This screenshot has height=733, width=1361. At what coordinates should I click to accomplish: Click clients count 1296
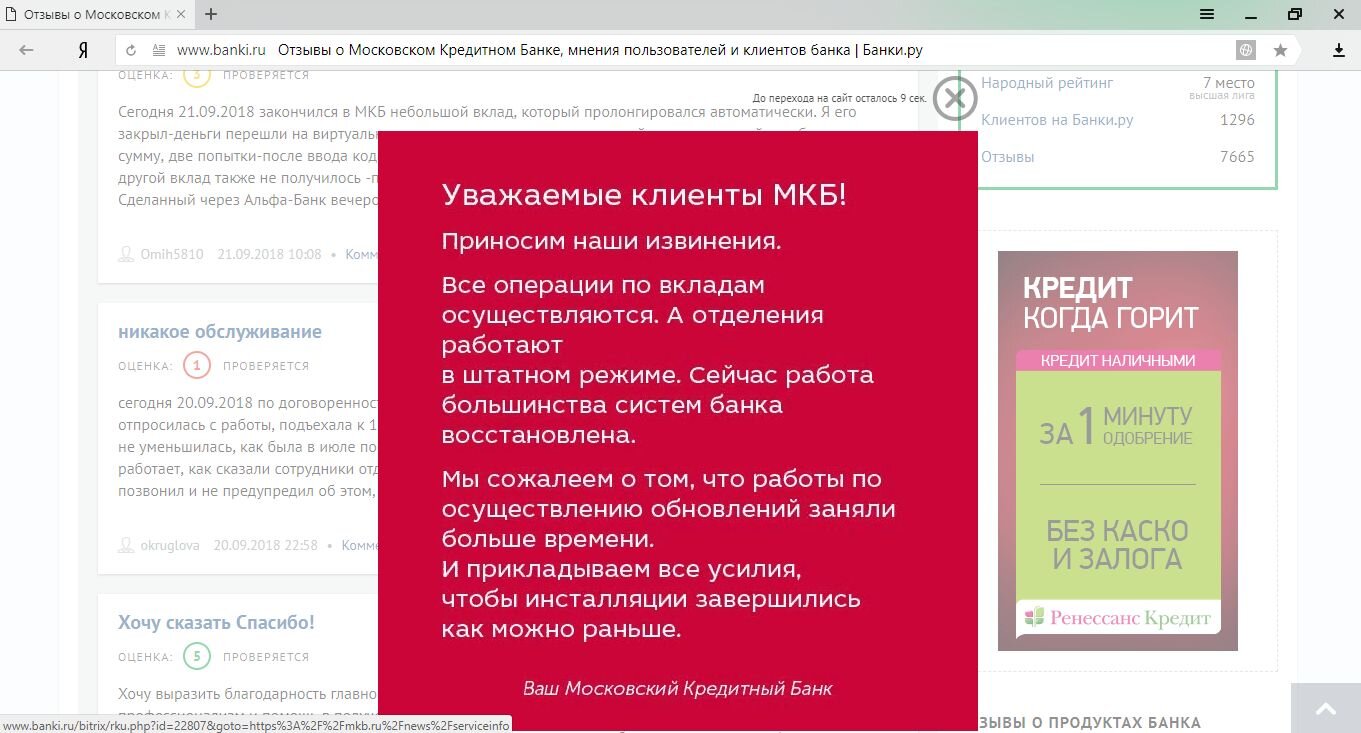coord(1237,120)
